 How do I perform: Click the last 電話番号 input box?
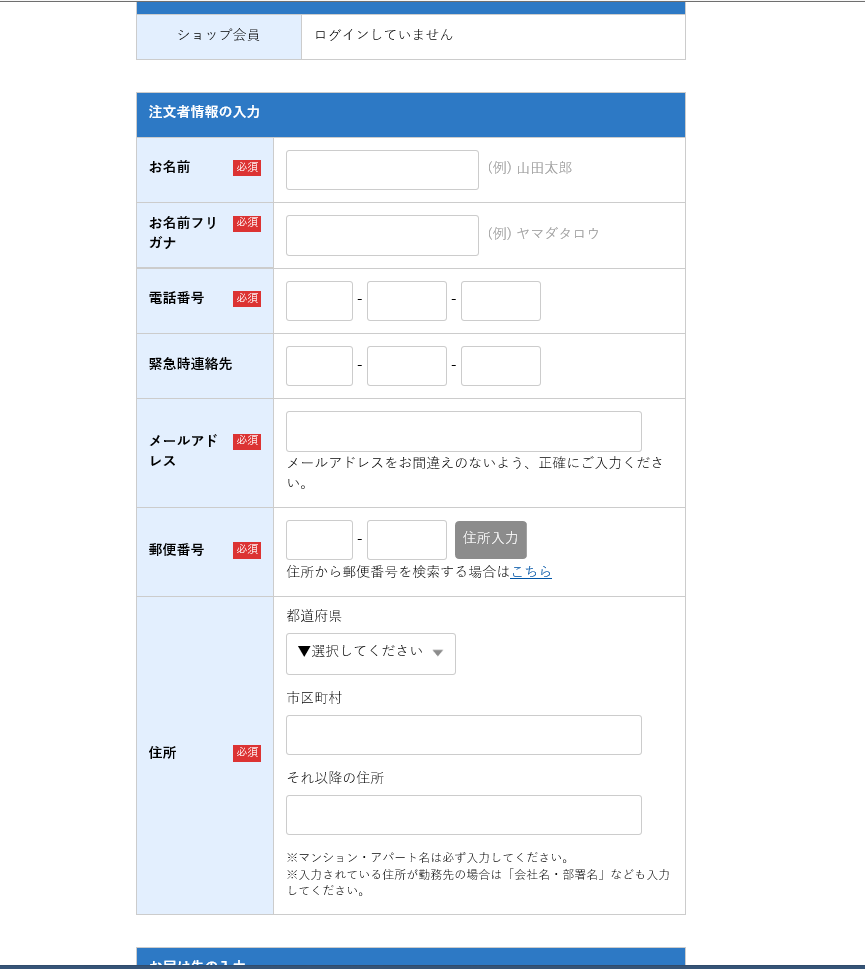[x=500, y=300]
